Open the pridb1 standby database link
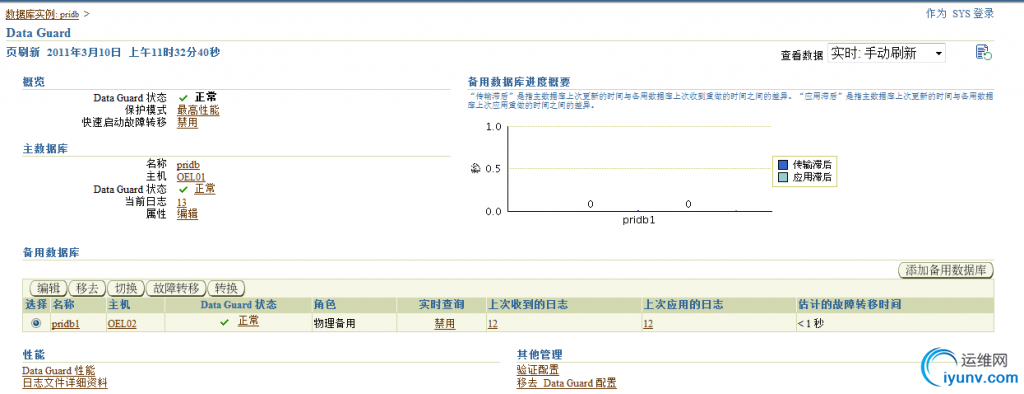This screenshot has height=394, width=1024. pos(66,323)
